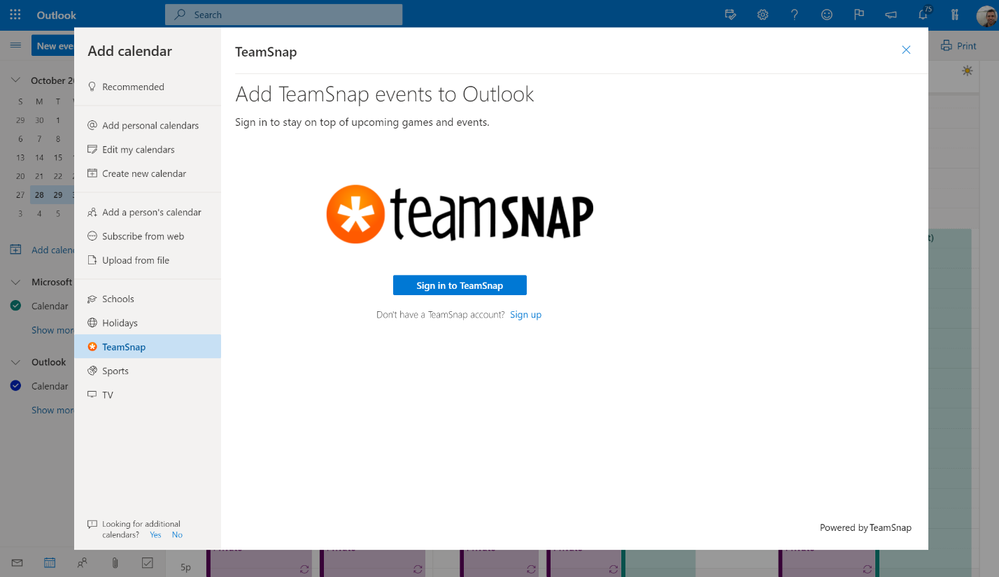Collapse the October month mini calendar
The height and width of the screenshot is (577, 999).
coord(16,80)
